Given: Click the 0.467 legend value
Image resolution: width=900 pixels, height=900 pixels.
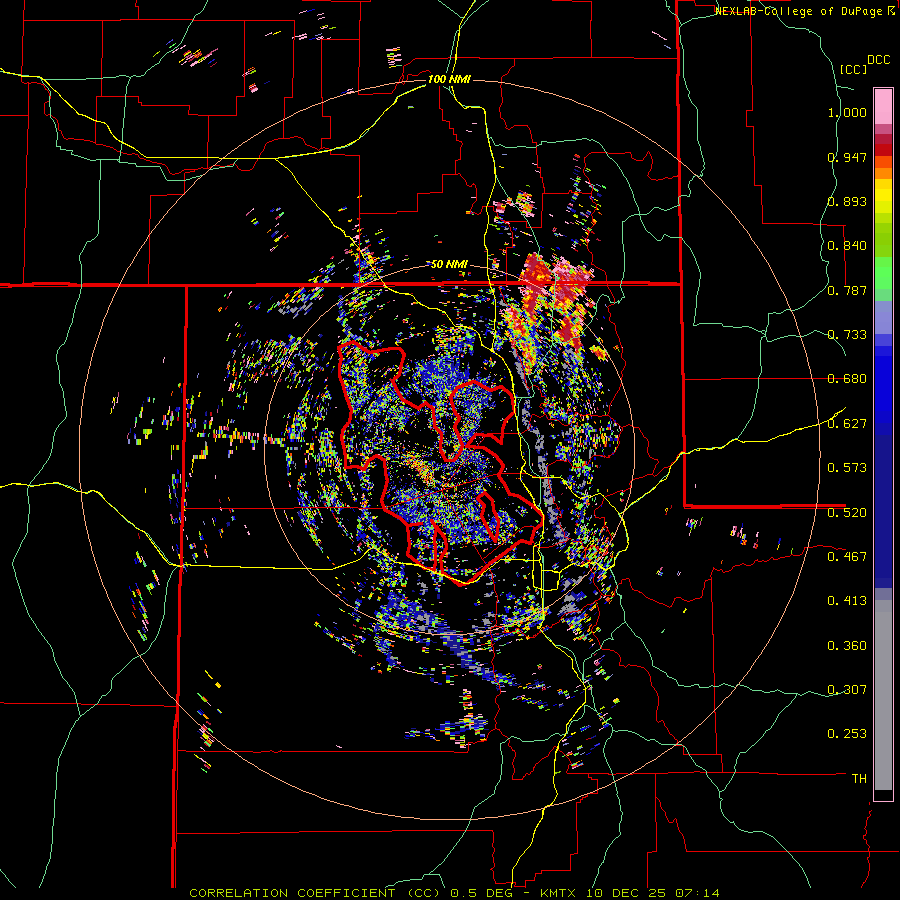Looking at the screenshot, I should [847, 556].
